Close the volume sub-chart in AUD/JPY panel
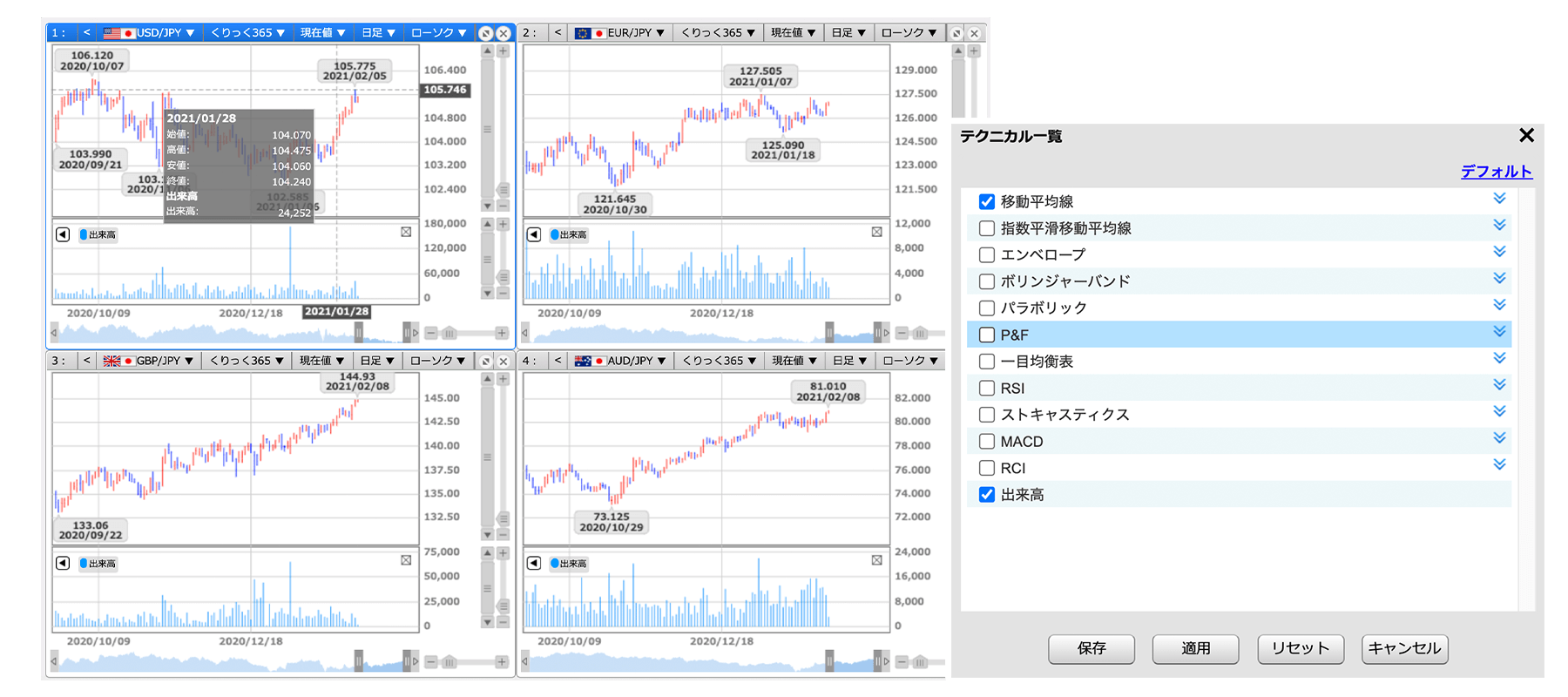Screen dimensions: 1568x697 click(876, 560)
